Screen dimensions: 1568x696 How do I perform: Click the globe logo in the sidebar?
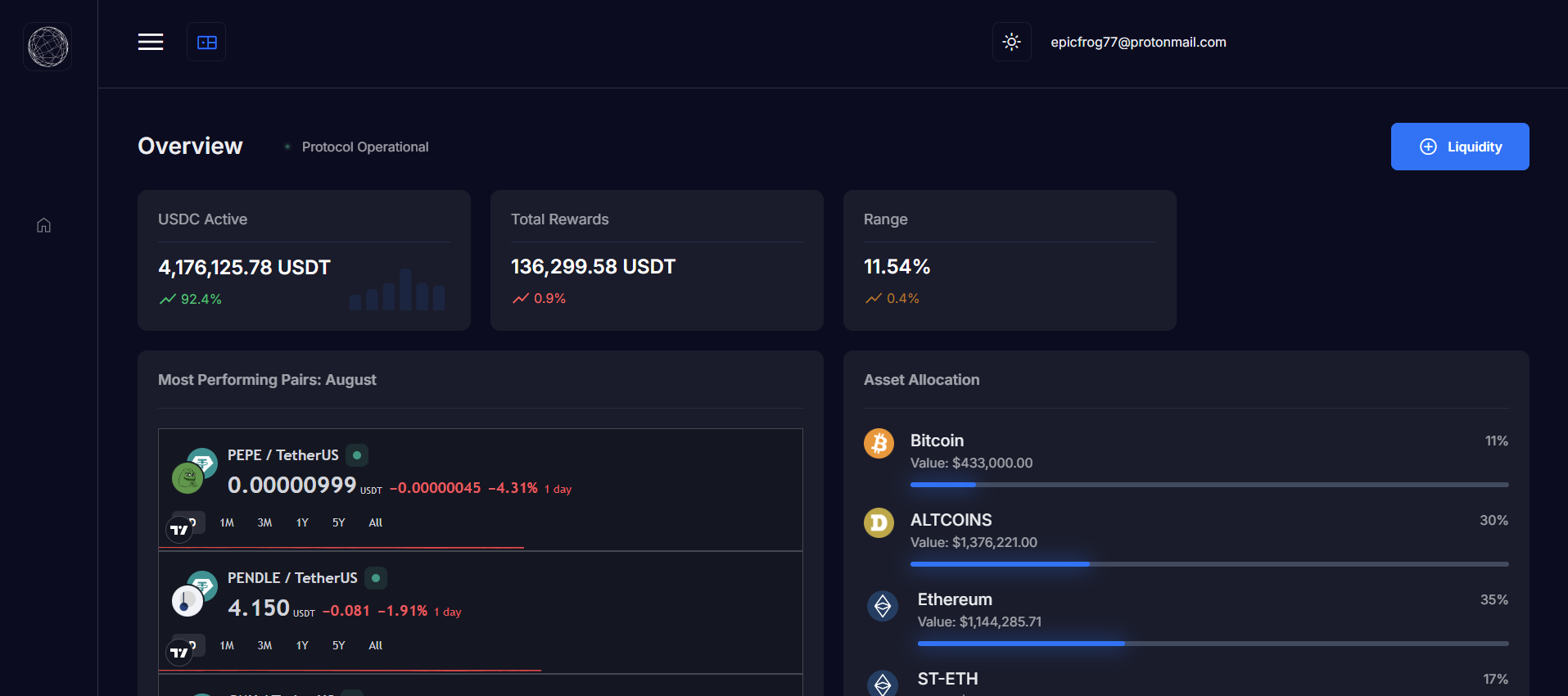[48, 47]
